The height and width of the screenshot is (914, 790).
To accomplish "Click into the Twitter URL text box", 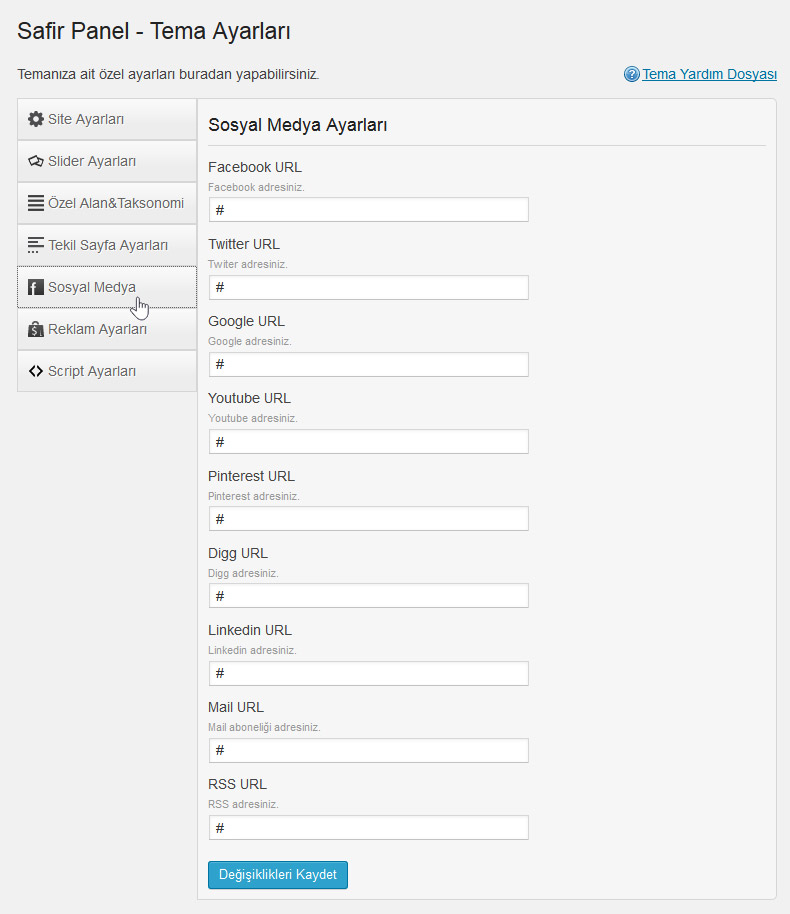I will pos(368,287).
